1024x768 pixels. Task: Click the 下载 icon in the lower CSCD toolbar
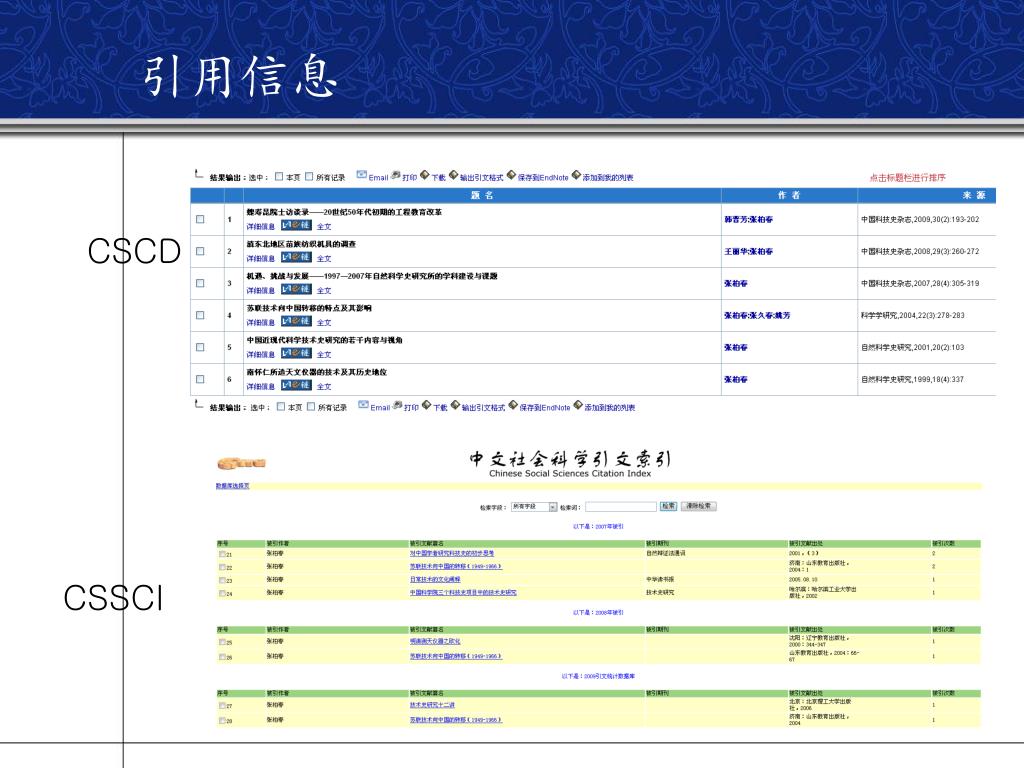(426, 405)
